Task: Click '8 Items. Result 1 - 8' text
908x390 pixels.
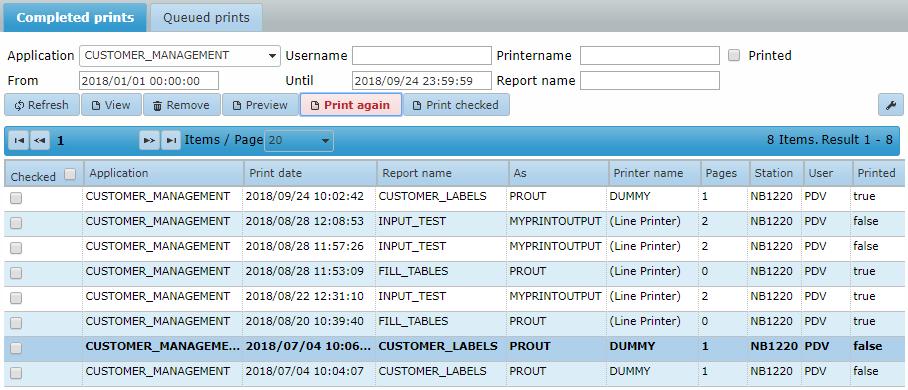Action: (830, 140)
